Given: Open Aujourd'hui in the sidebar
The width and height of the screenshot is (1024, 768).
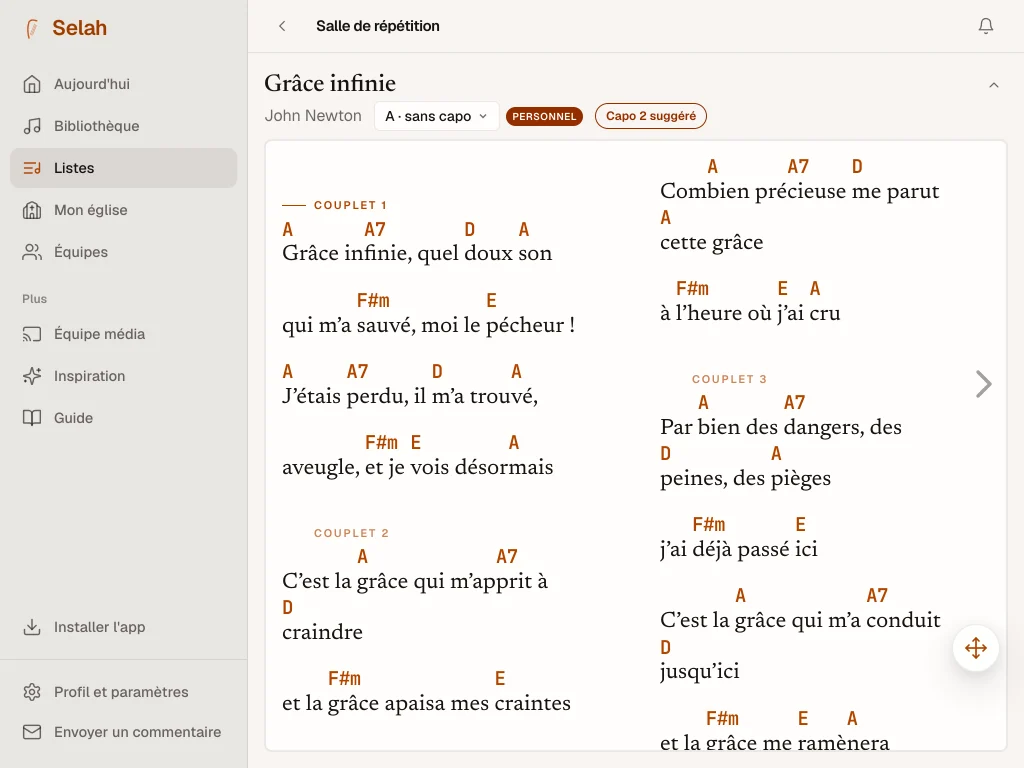Looking at the screenshot, I should (x=123, y=84).
